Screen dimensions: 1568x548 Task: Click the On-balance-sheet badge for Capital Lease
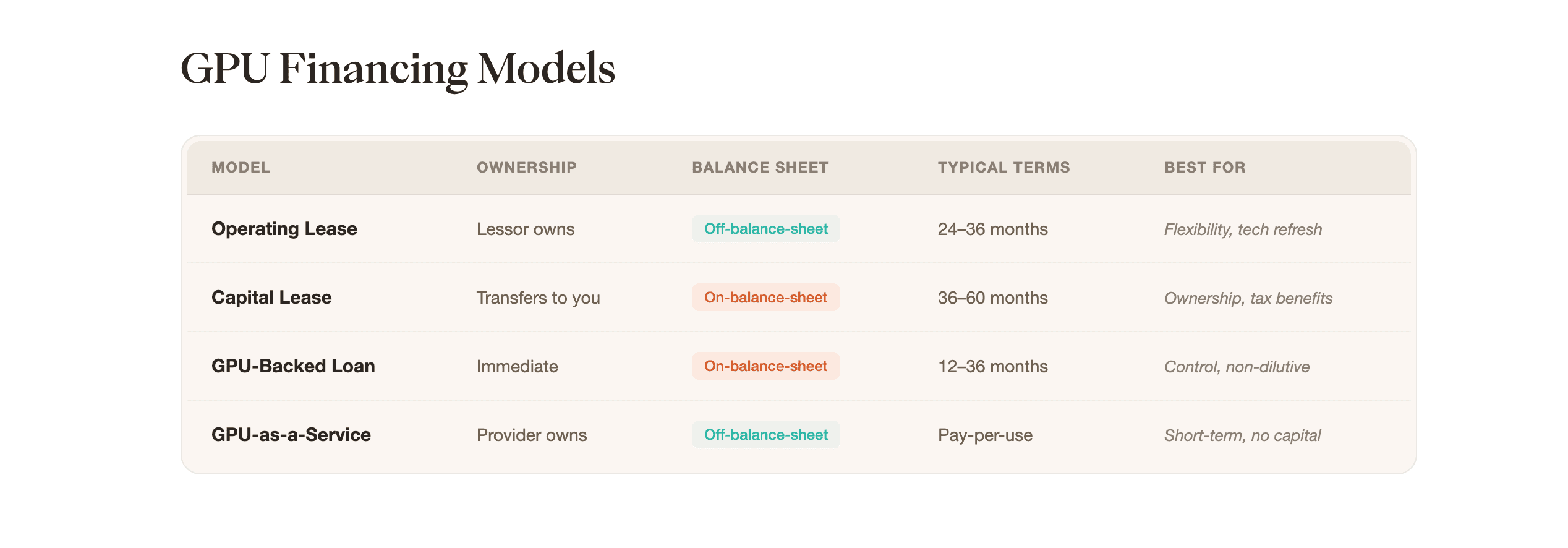(x=765, y=298)
